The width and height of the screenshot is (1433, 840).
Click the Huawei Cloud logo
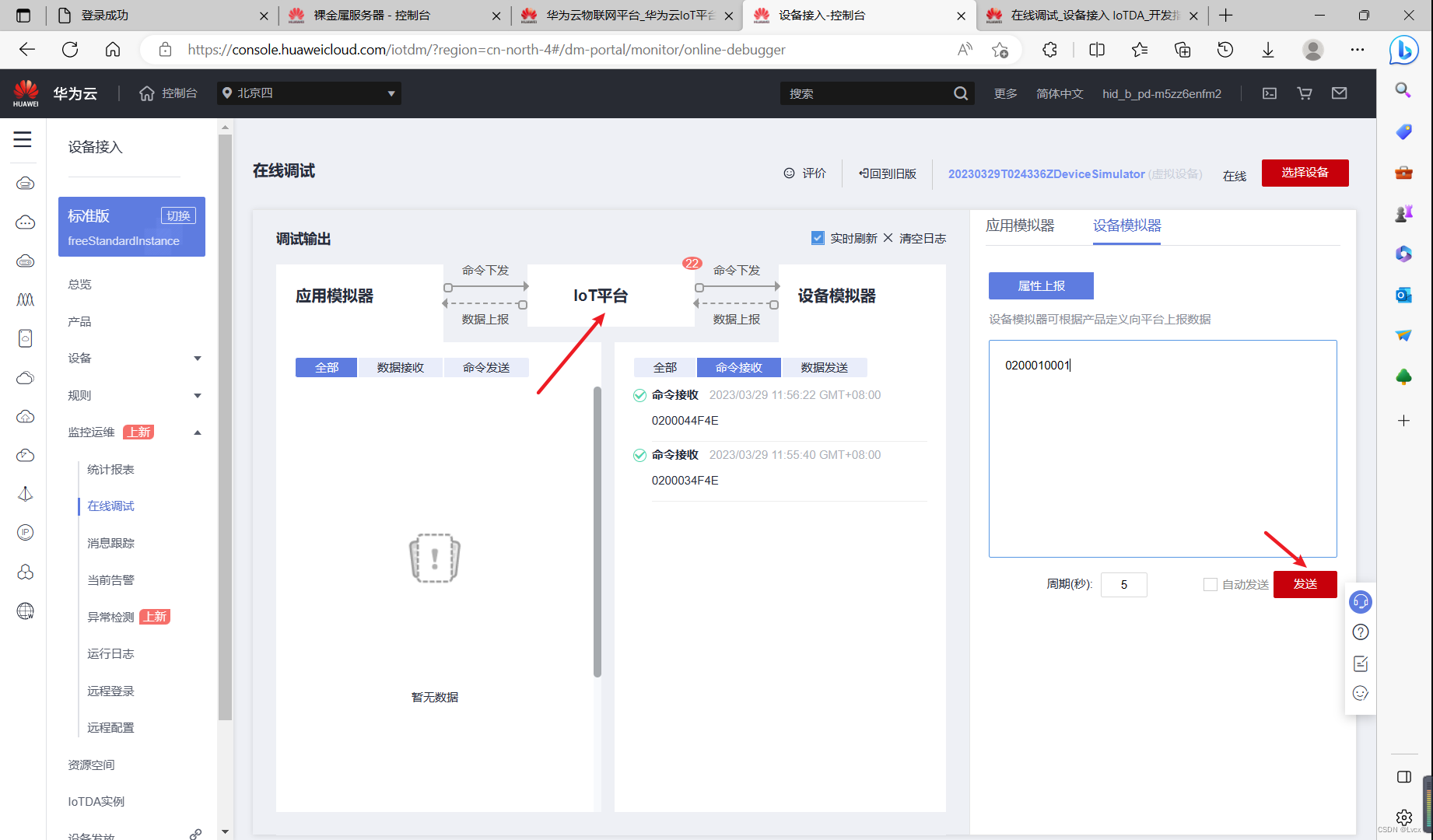(26, 93)
